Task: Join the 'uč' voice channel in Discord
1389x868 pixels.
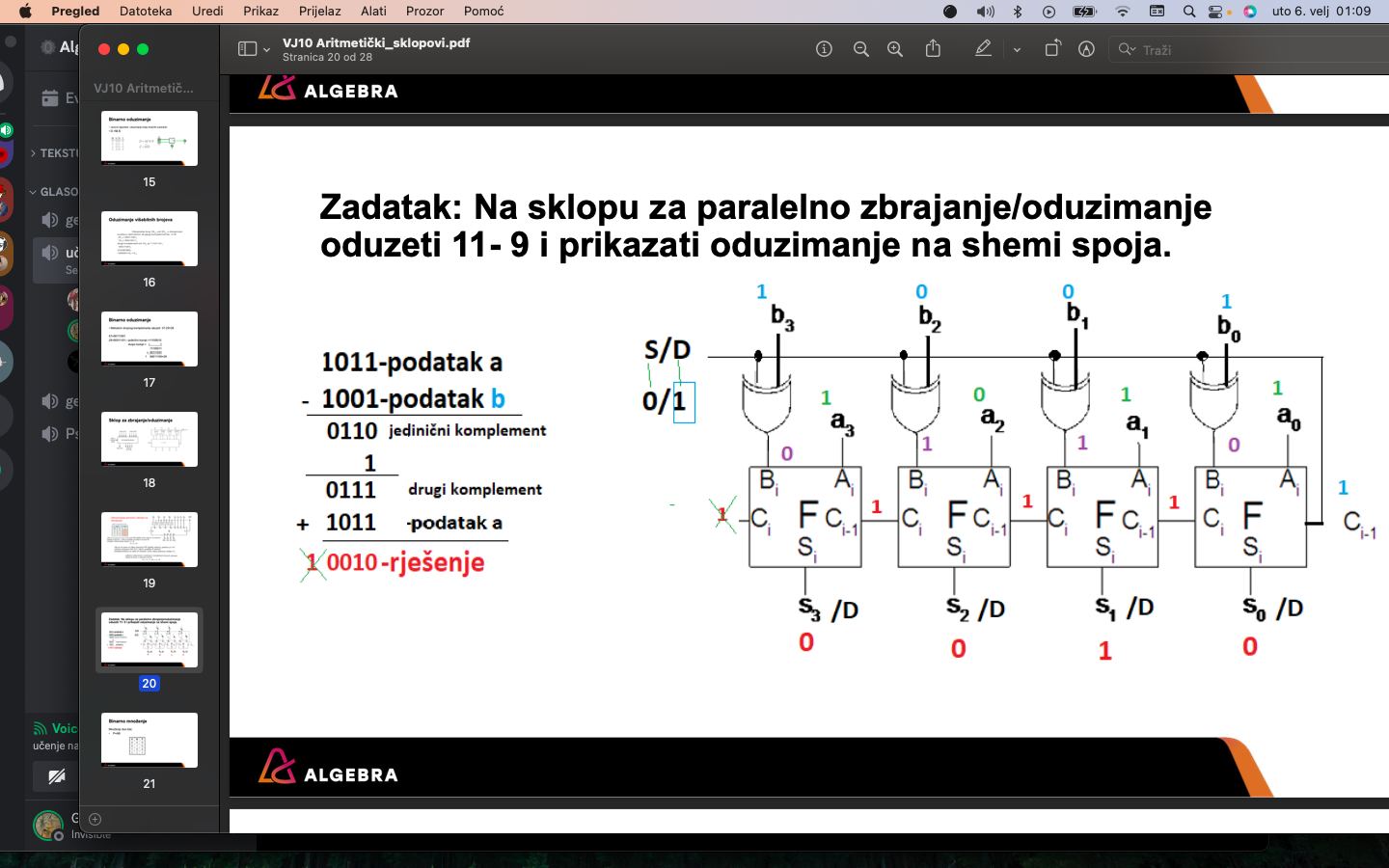Action: tap(58, 254)
